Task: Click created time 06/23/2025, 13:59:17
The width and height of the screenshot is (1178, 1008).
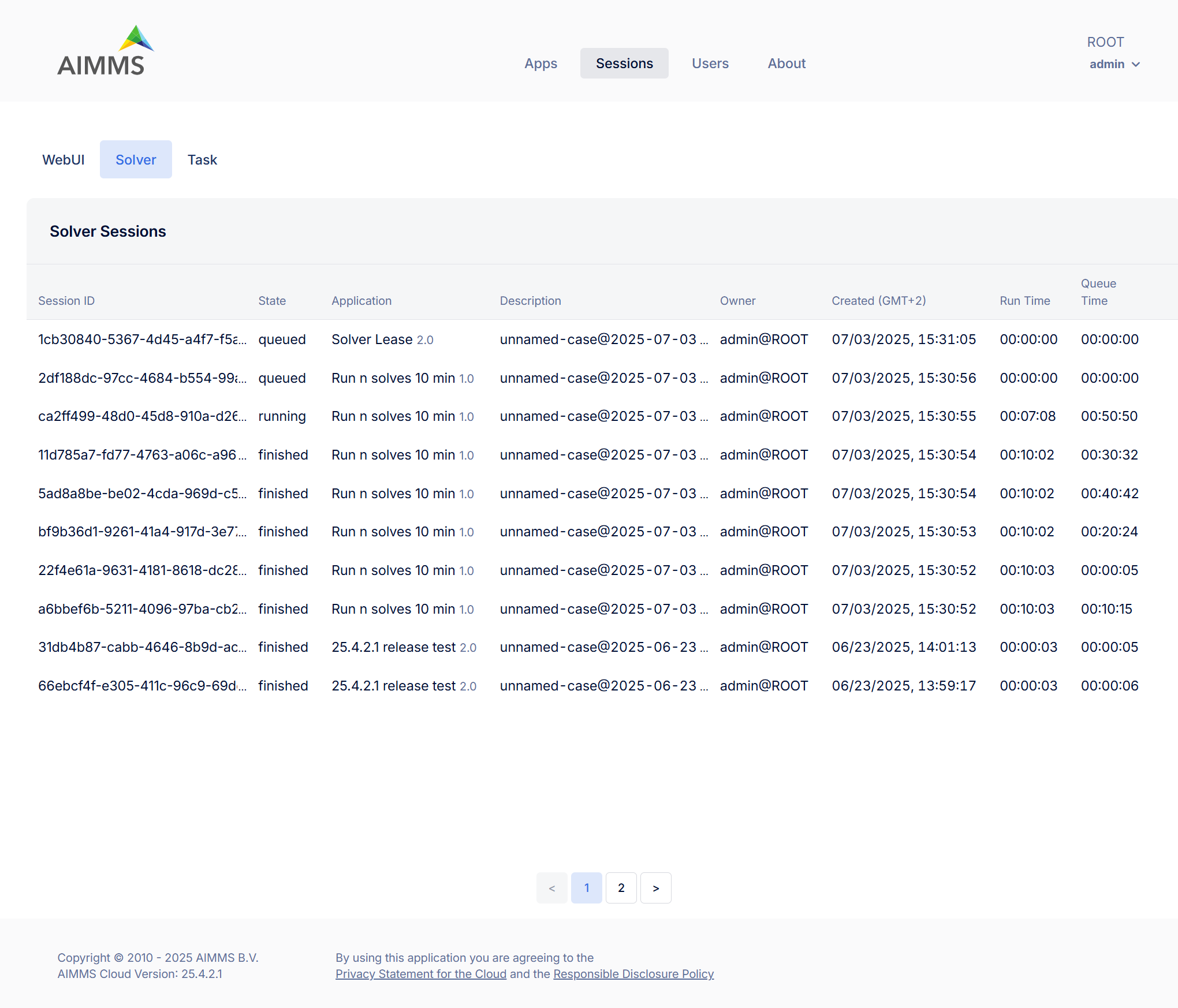Action: [904, 686]
